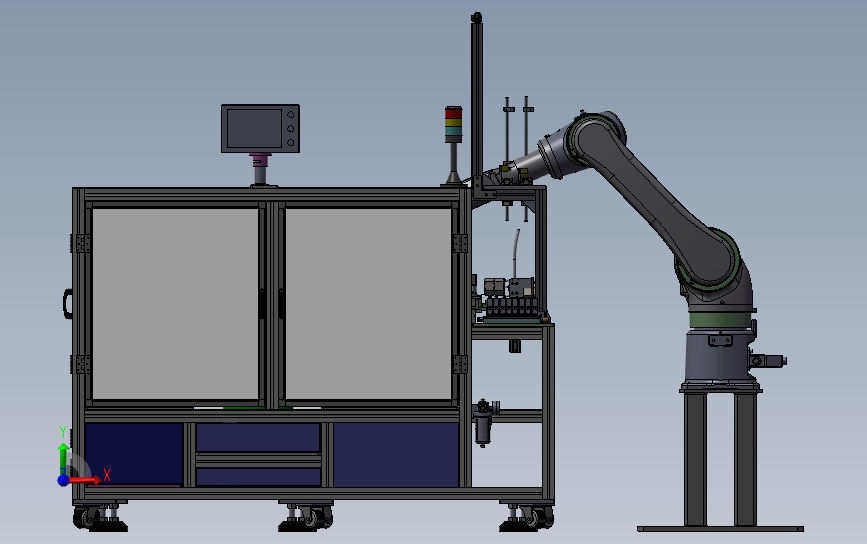The width and height of the screenshot is (867, 544).
Task: Select the left gray cabinet door panel
Action: [x=175, y=303]
